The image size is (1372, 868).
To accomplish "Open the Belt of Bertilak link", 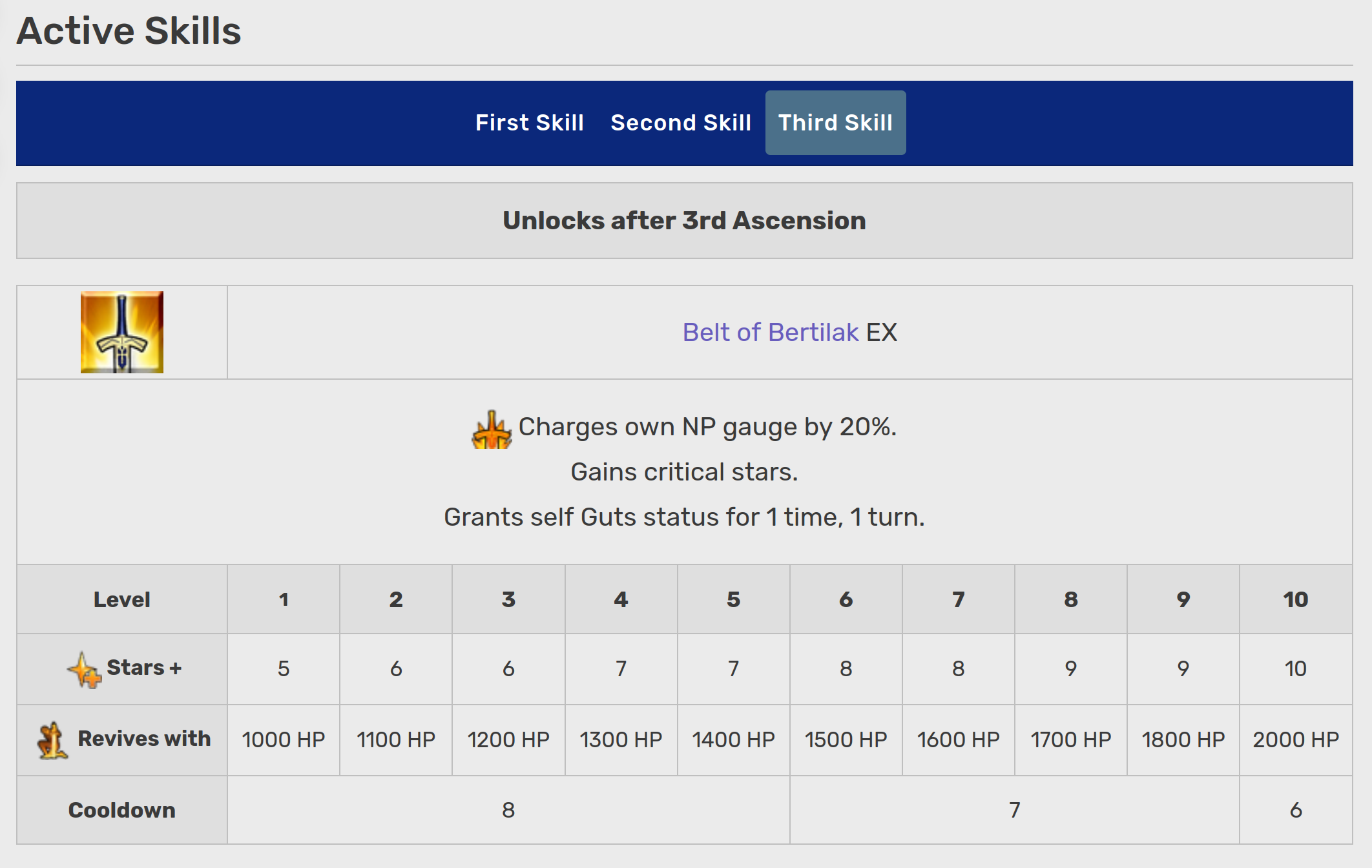I will [x=771, y=333].
